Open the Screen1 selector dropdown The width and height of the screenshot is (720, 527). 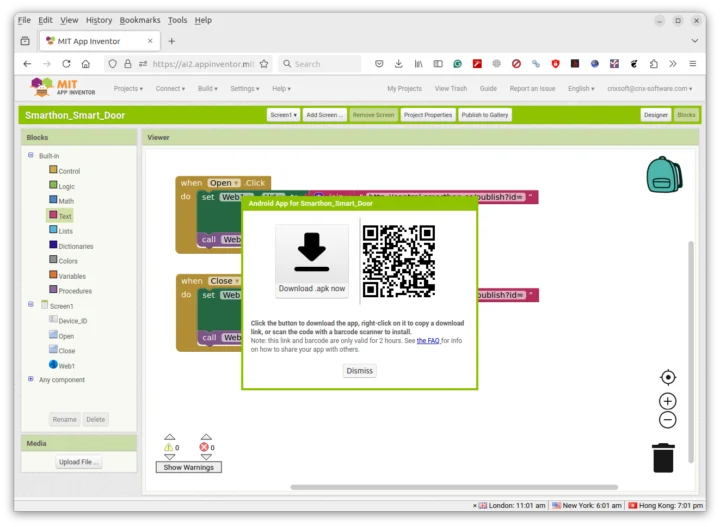283,115
